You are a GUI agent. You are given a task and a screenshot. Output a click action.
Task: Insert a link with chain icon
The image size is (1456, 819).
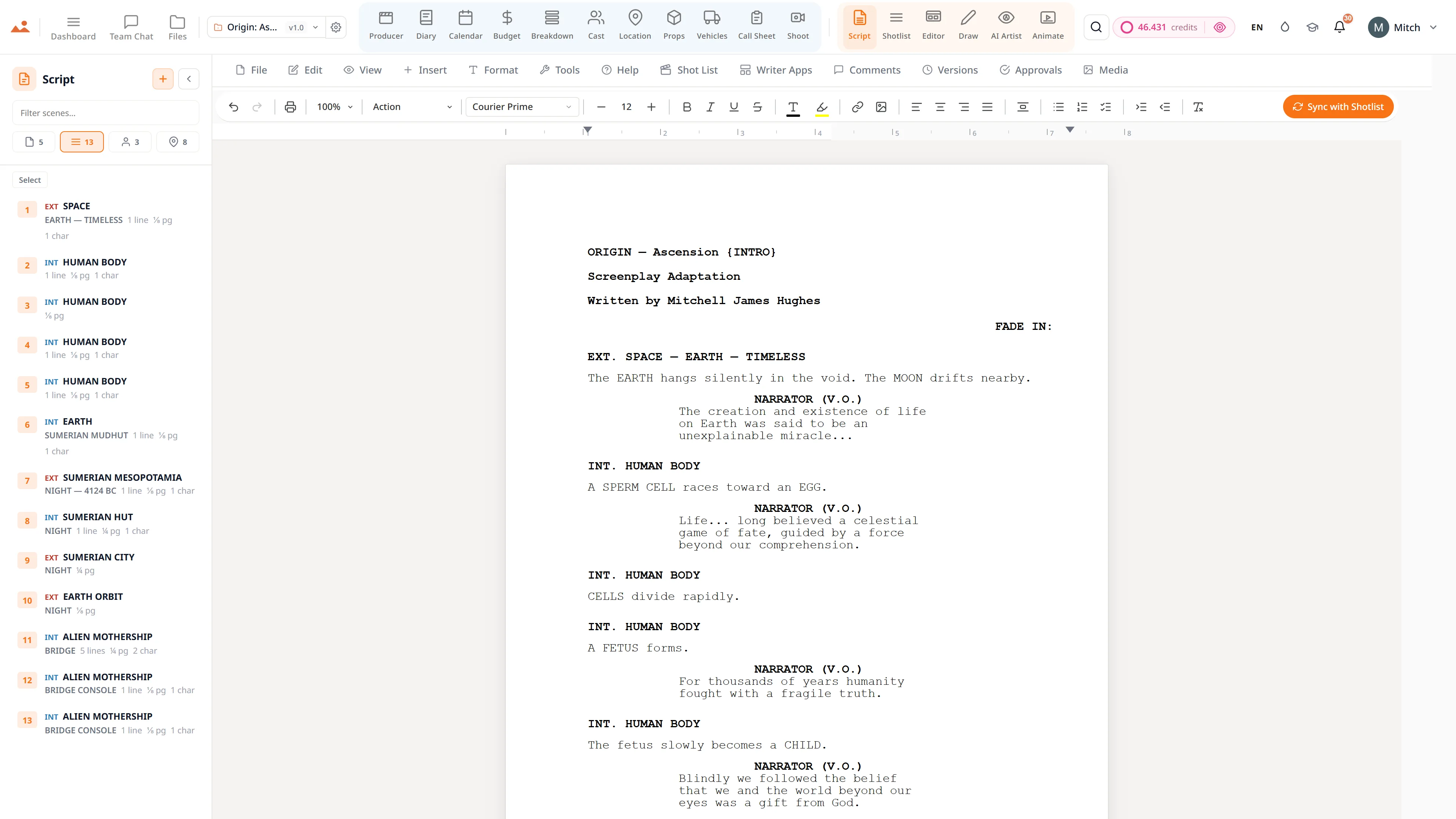[857, 107]
